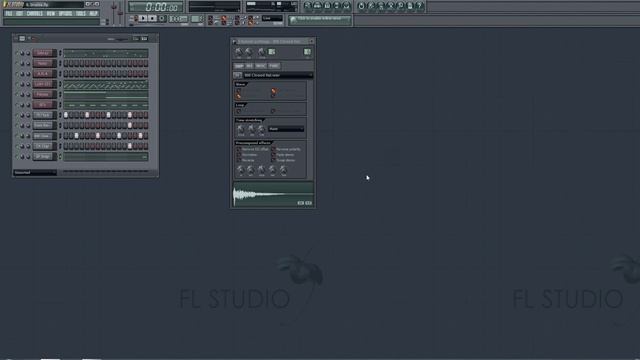Click the 808 Closed Hat channel volume knob

[x=28, y=136]
